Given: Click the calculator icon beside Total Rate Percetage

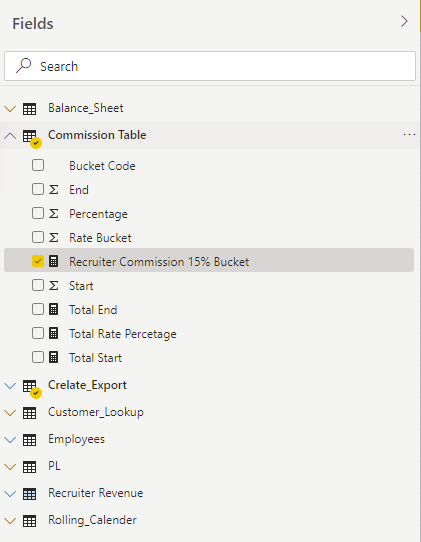Looking at the screenshot, I should tap(54, 333).
